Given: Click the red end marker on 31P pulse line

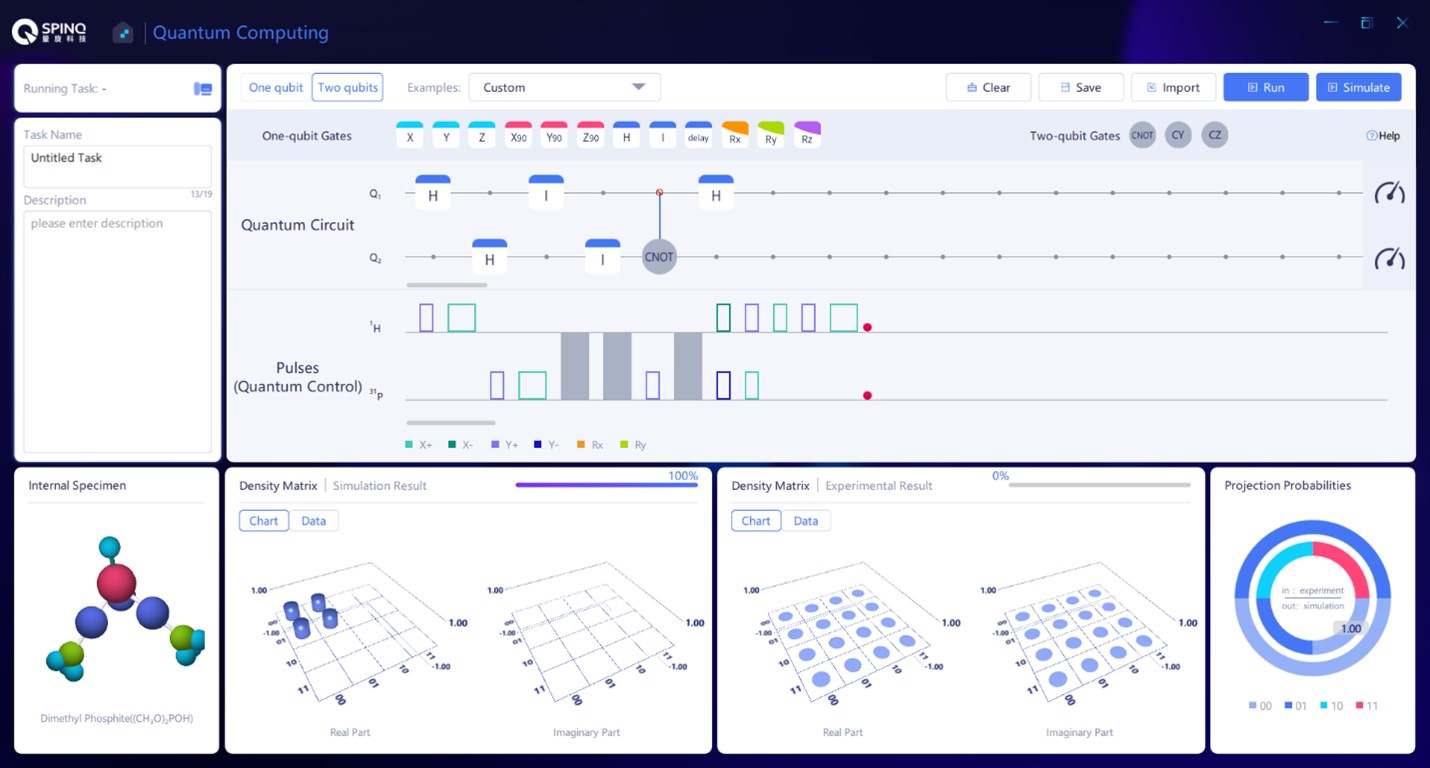Looking at the screenshot, I should [867, 395].
